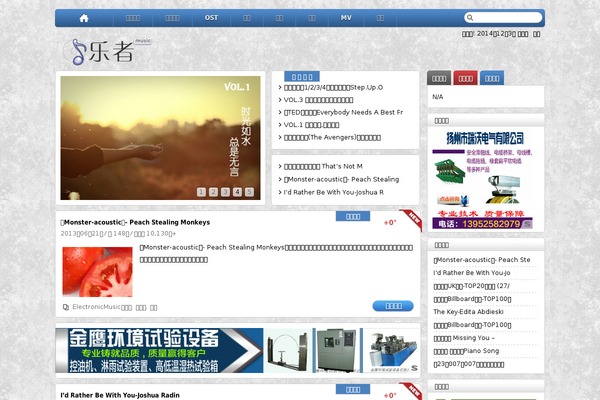Open sidebar 007 link

pyautogui.click(x=468, y=364)
